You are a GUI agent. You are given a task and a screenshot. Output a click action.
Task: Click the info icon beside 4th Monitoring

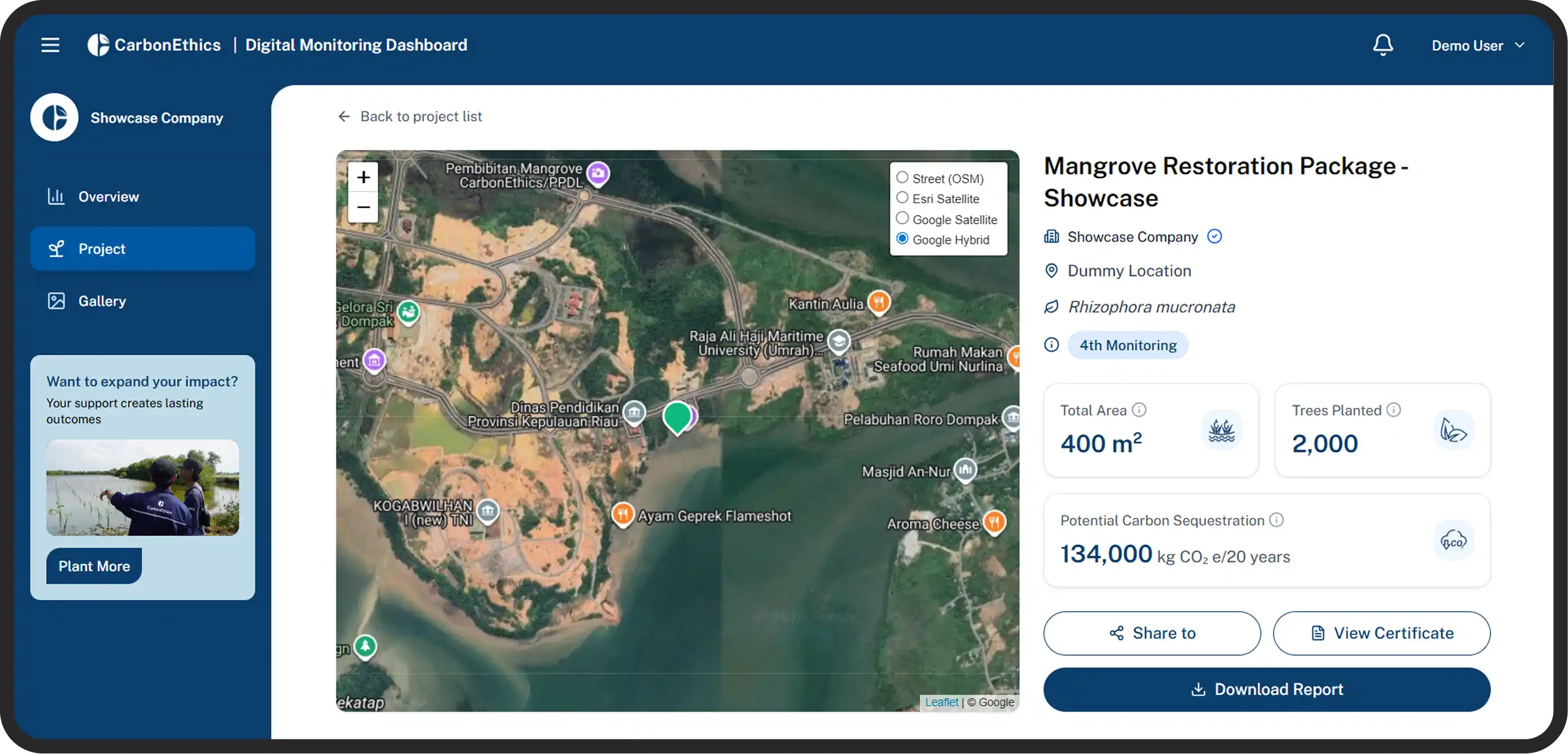click(1051, 345)
